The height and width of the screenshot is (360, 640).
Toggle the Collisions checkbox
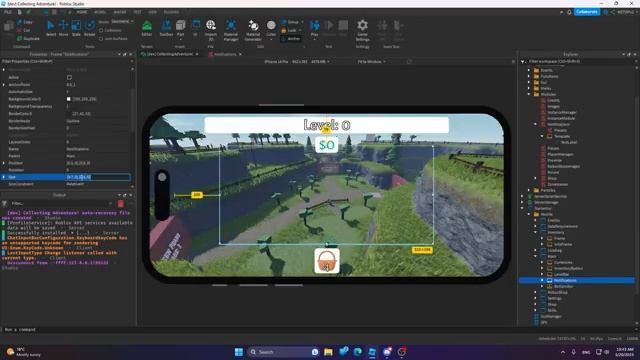tap(101, 30)
